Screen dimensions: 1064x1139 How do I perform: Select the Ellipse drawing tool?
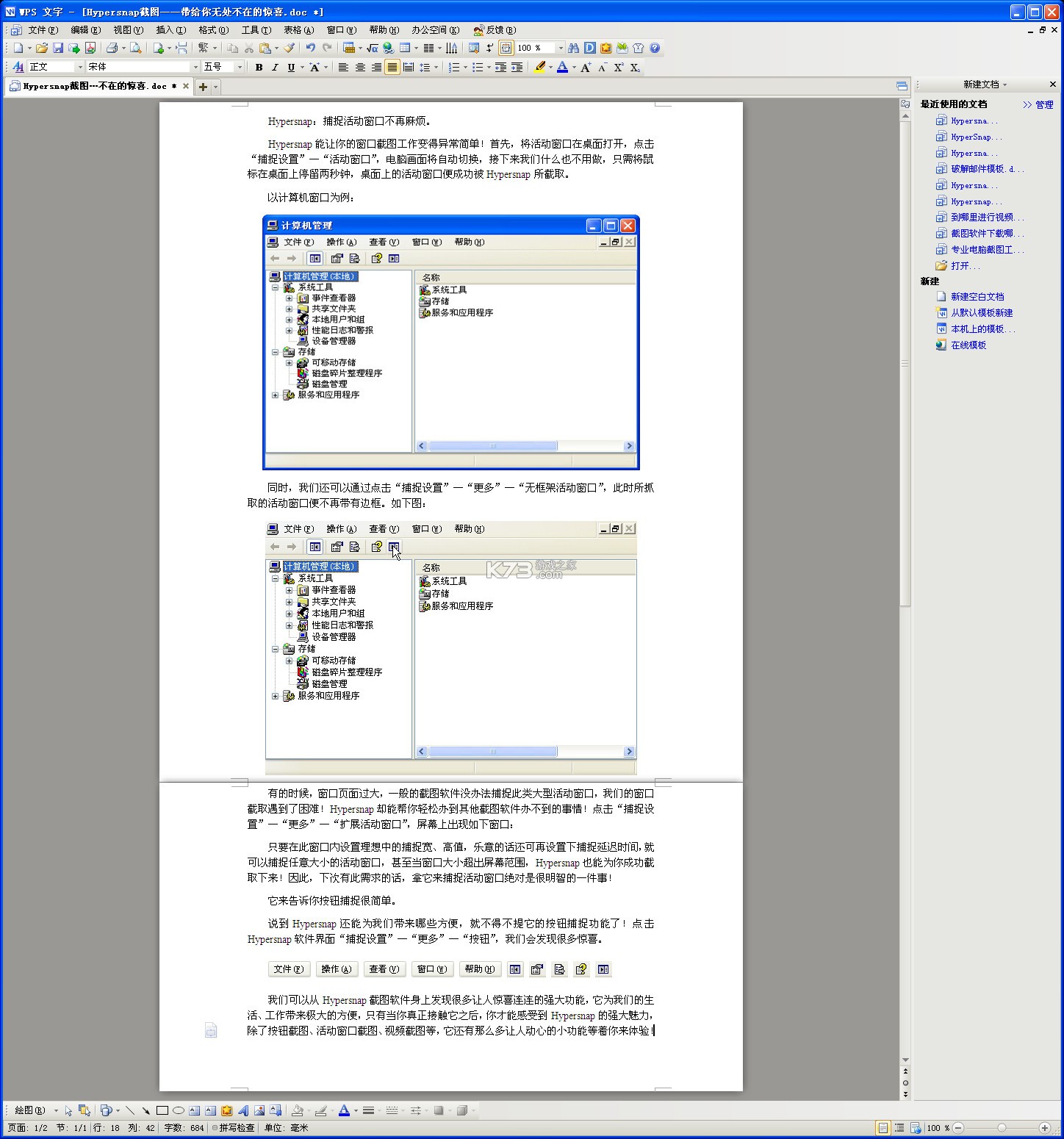point(179,1110)
